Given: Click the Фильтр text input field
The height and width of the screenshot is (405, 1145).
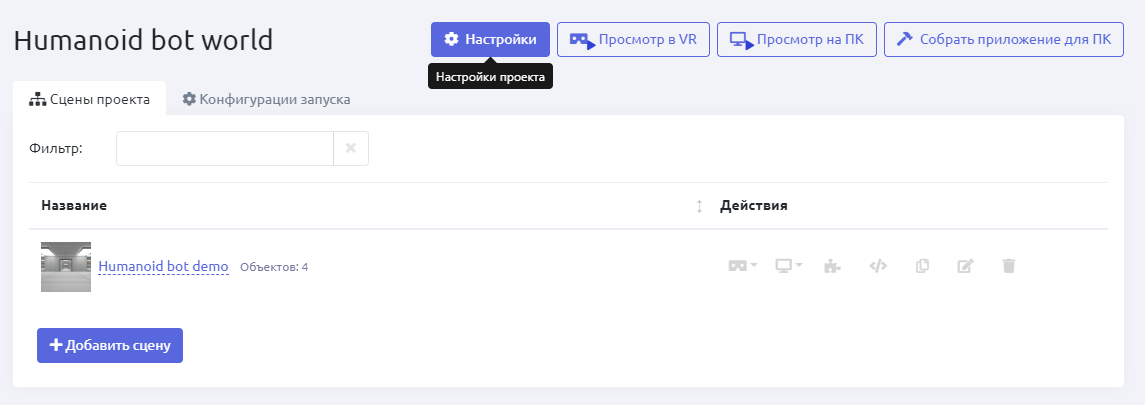Looking at the screenshot, I should [x=225, y=148].
